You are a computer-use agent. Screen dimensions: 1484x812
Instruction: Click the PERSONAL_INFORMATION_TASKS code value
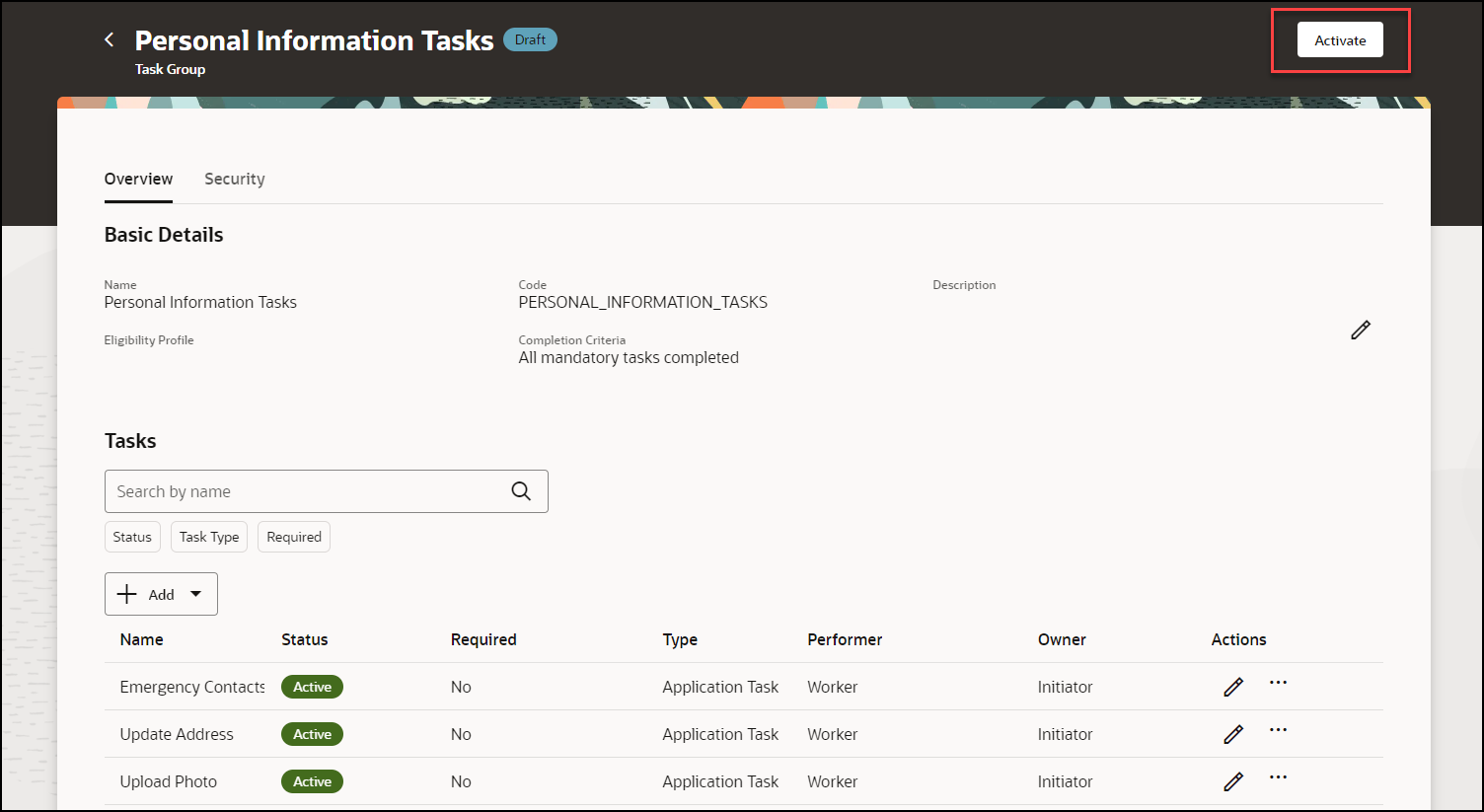pyautogui.click(x=643, y=302)
